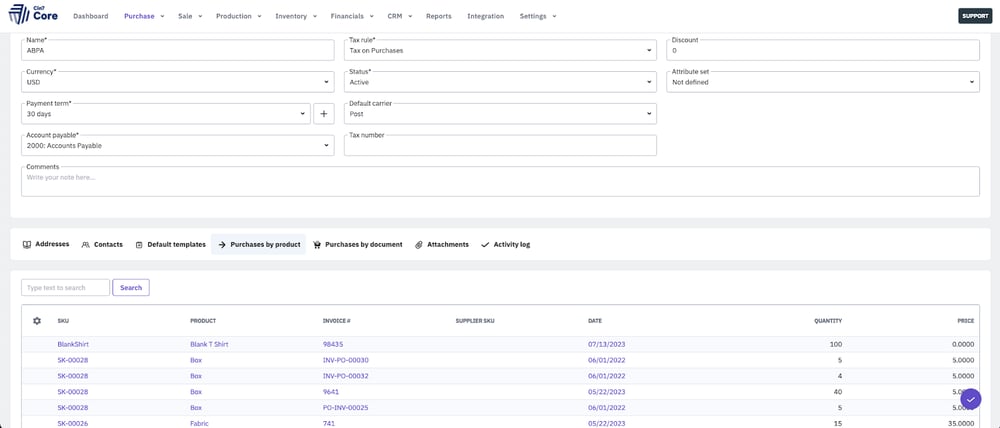
Task: Open invoice INV-PO-00030
Action: tap(346, 360)
